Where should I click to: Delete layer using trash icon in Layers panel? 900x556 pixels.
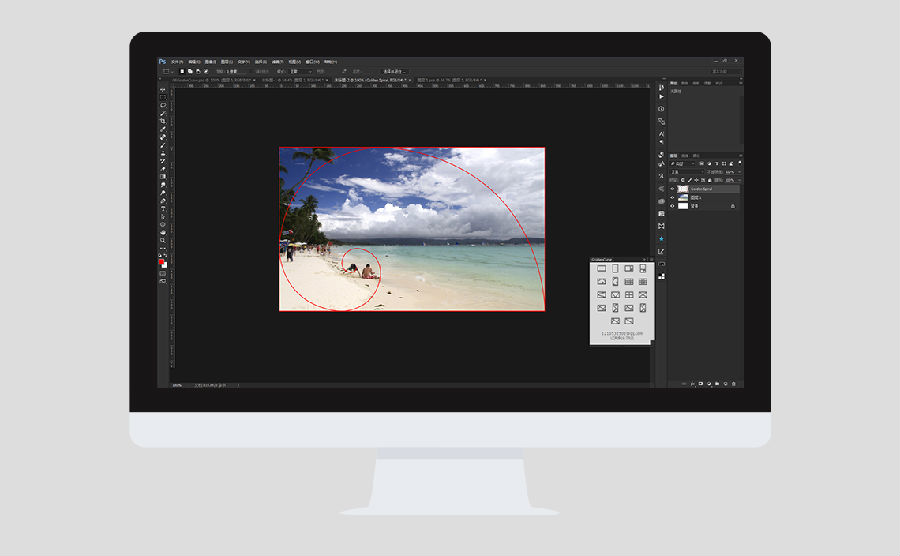[x=736, y=383]
